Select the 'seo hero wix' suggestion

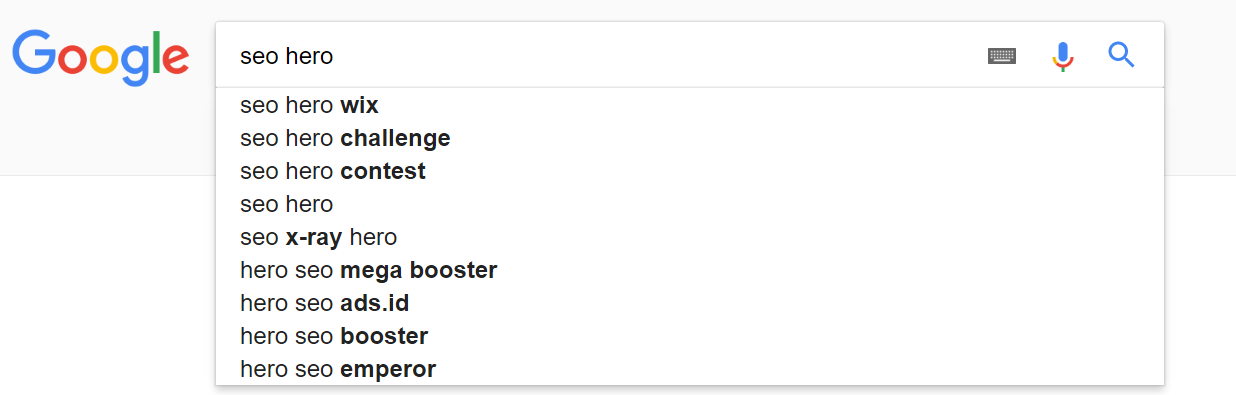[690, 105]
